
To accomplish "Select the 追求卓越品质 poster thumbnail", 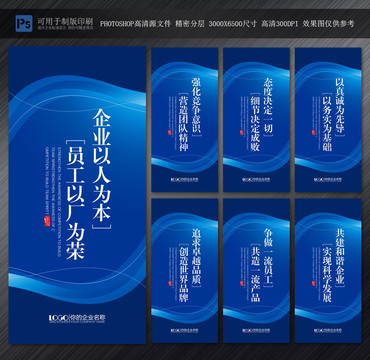I will [185, 271].
